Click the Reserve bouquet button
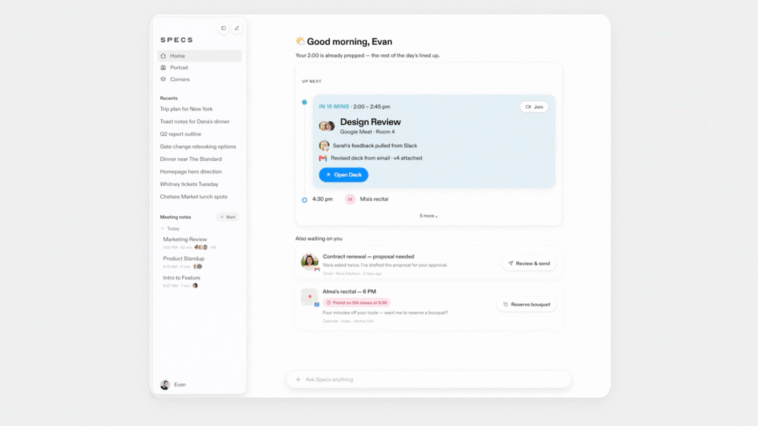Screen dimensions: 758x426 526,305
